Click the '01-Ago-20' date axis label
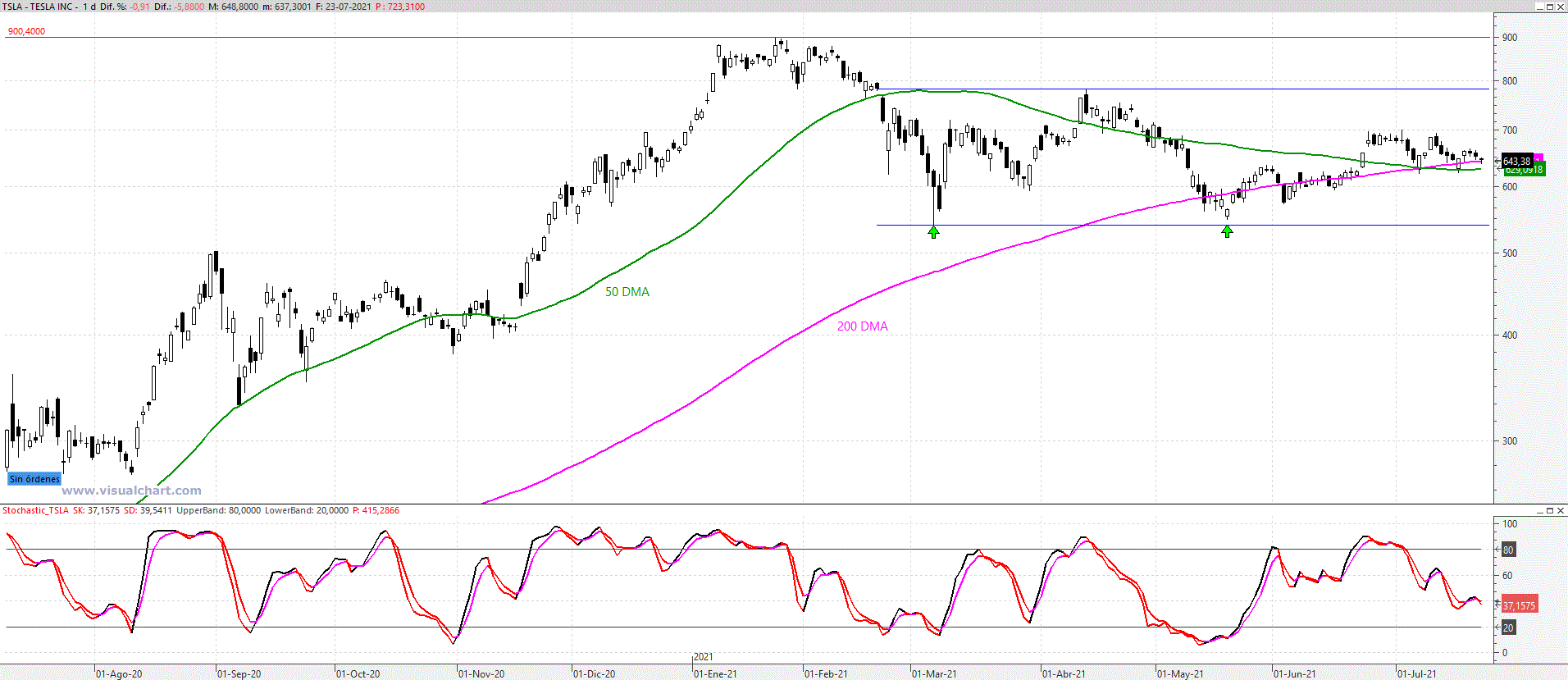Viewport: 1568px width, 680px height. (119, 674)
